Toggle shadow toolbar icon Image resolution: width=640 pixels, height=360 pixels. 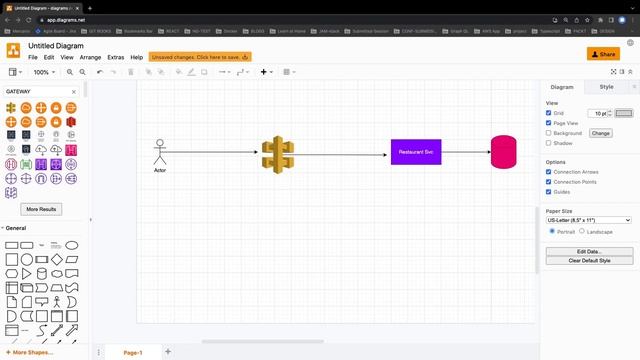coord(204,72)
